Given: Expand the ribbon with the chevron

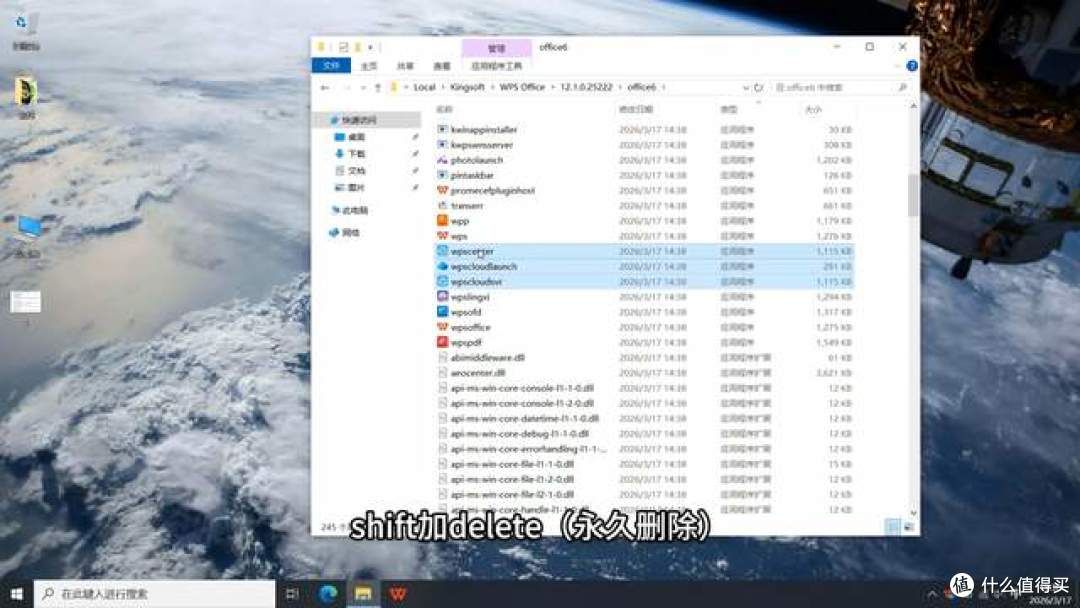Looking at the screenshot, I should [x=897, y=66].
